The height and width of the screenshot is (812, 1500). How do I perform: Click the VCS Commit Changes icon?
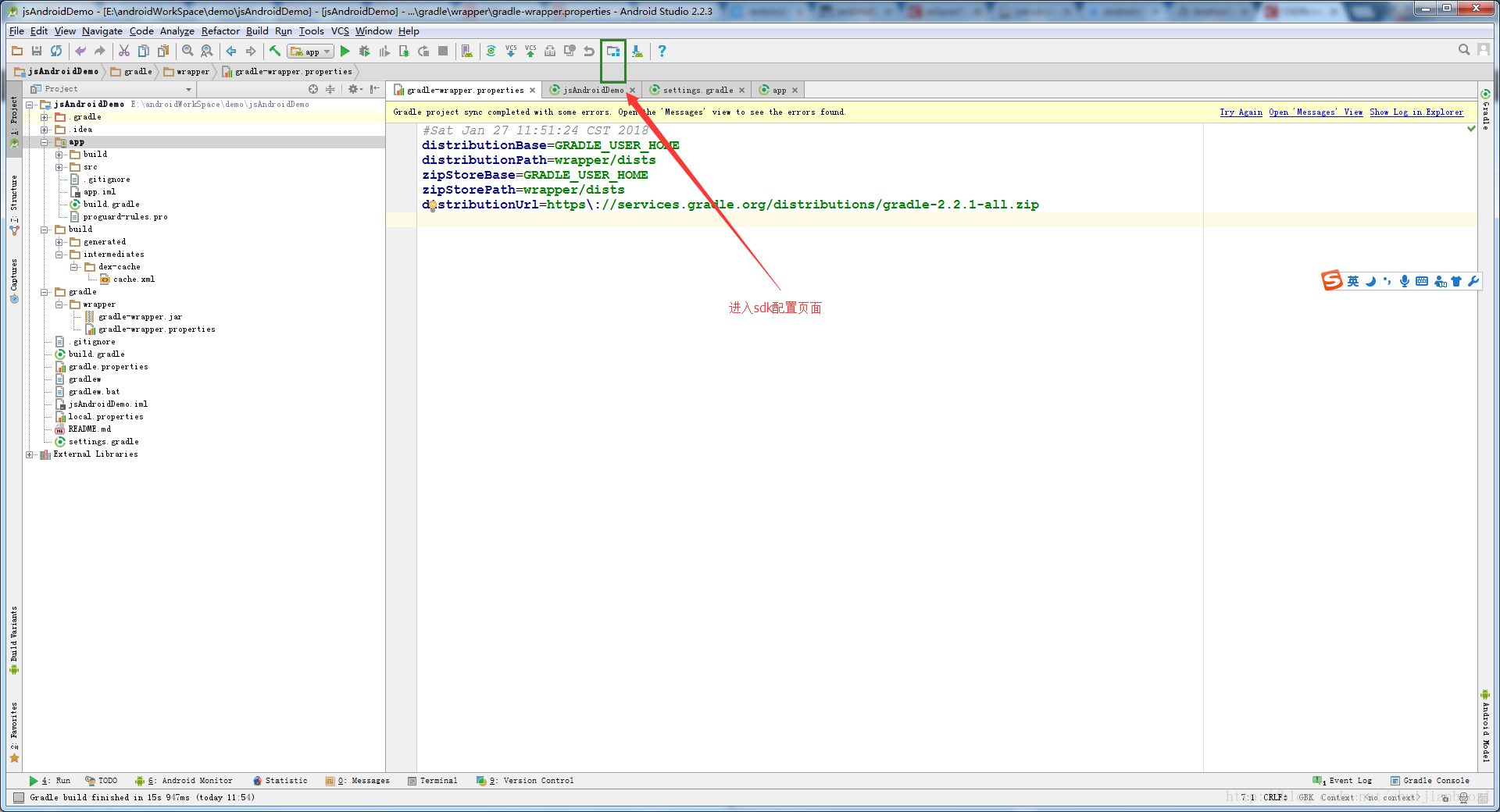pos(530,51)
